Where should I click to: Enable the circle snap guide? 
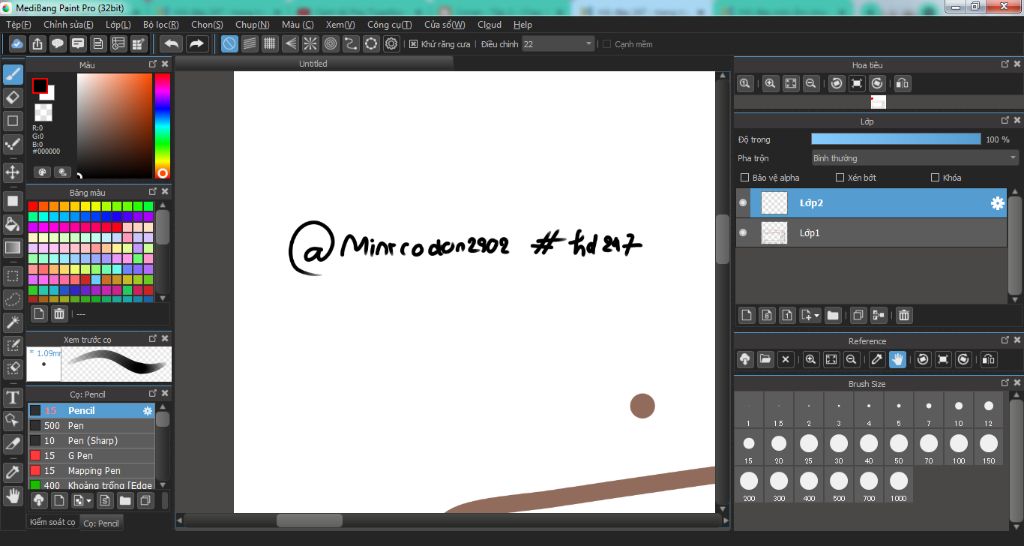tap(330, 44)
